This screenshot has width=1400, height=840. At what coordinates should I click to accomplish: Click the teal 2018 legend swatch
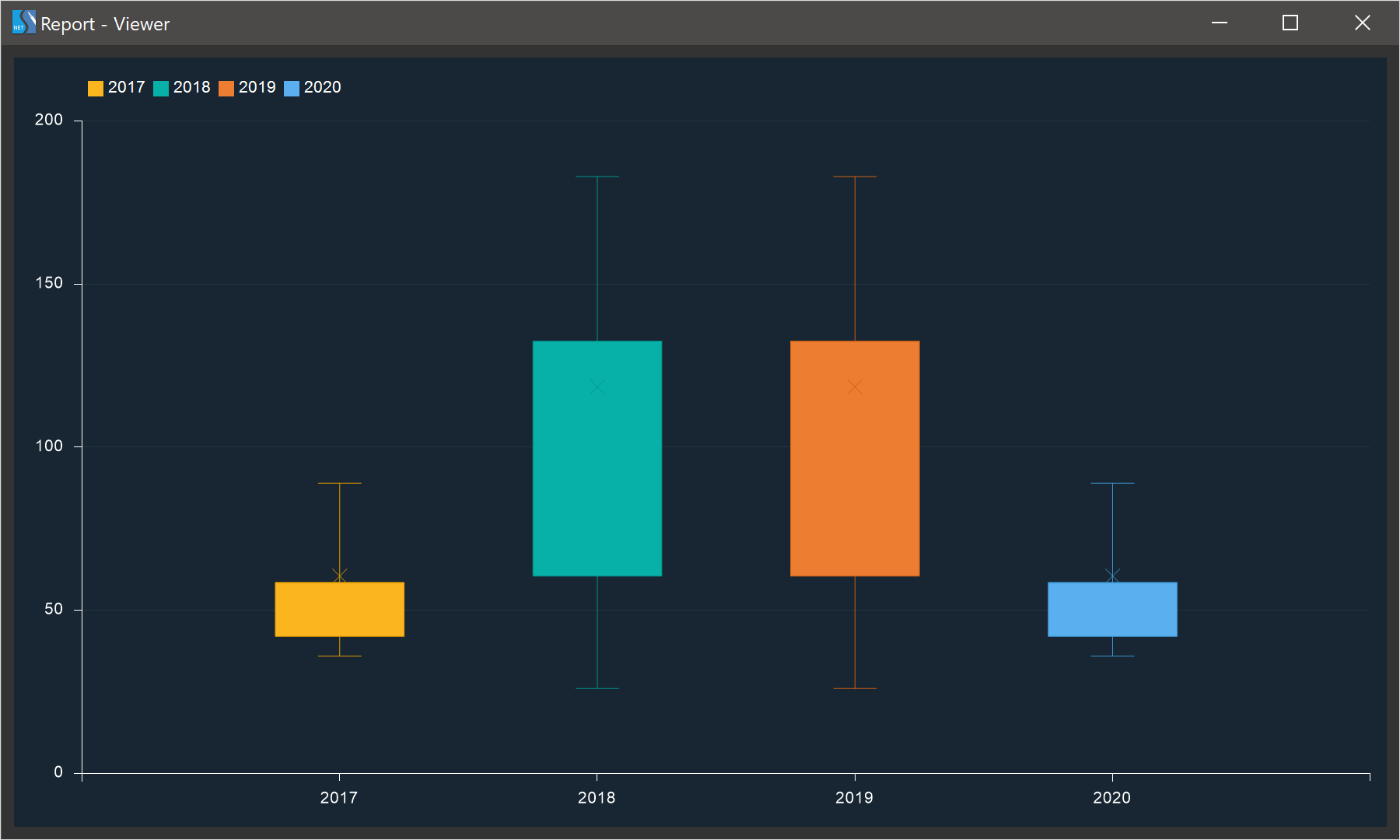pos(161,89)
